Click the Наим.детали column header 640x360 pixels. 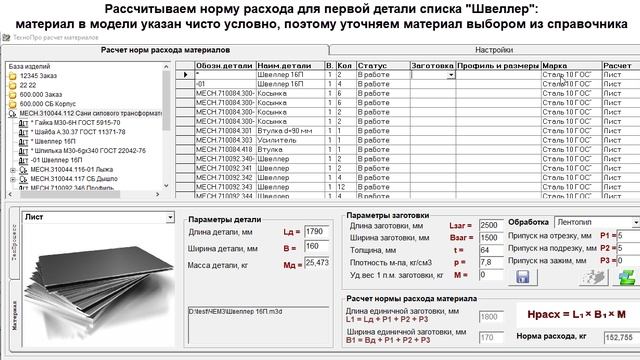(290, 66)
